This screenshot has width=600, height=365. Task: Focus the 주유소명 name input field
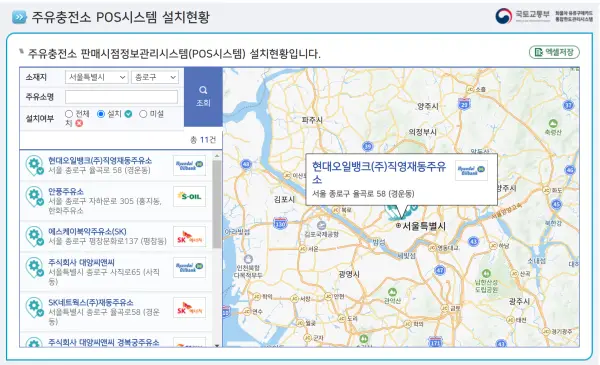[121, 97]
